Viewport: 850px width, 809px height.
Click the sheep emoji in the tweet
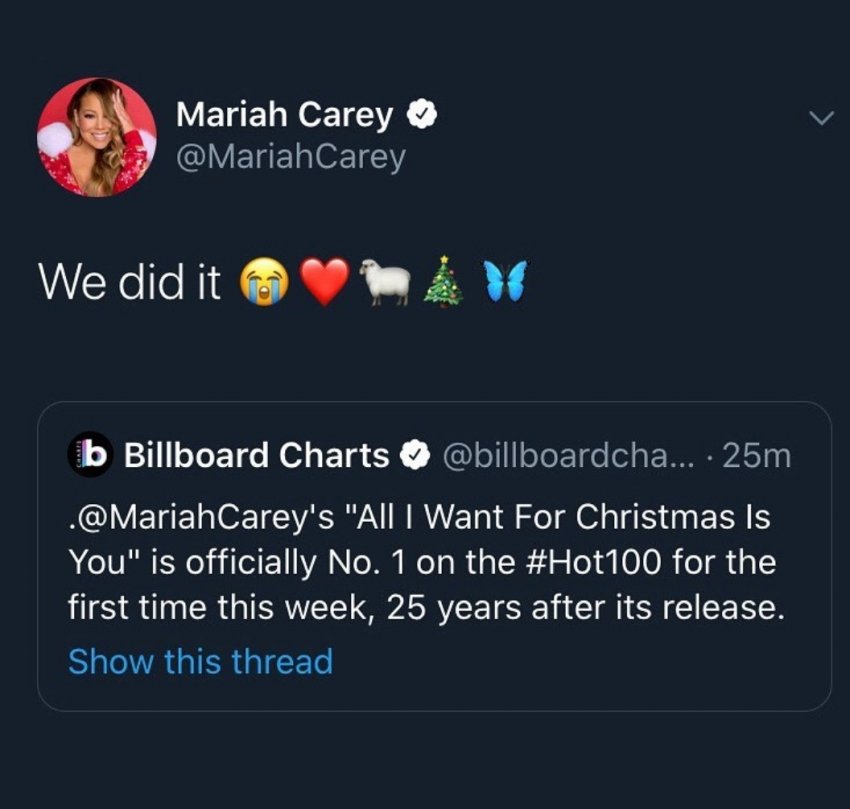pos(386,284)
